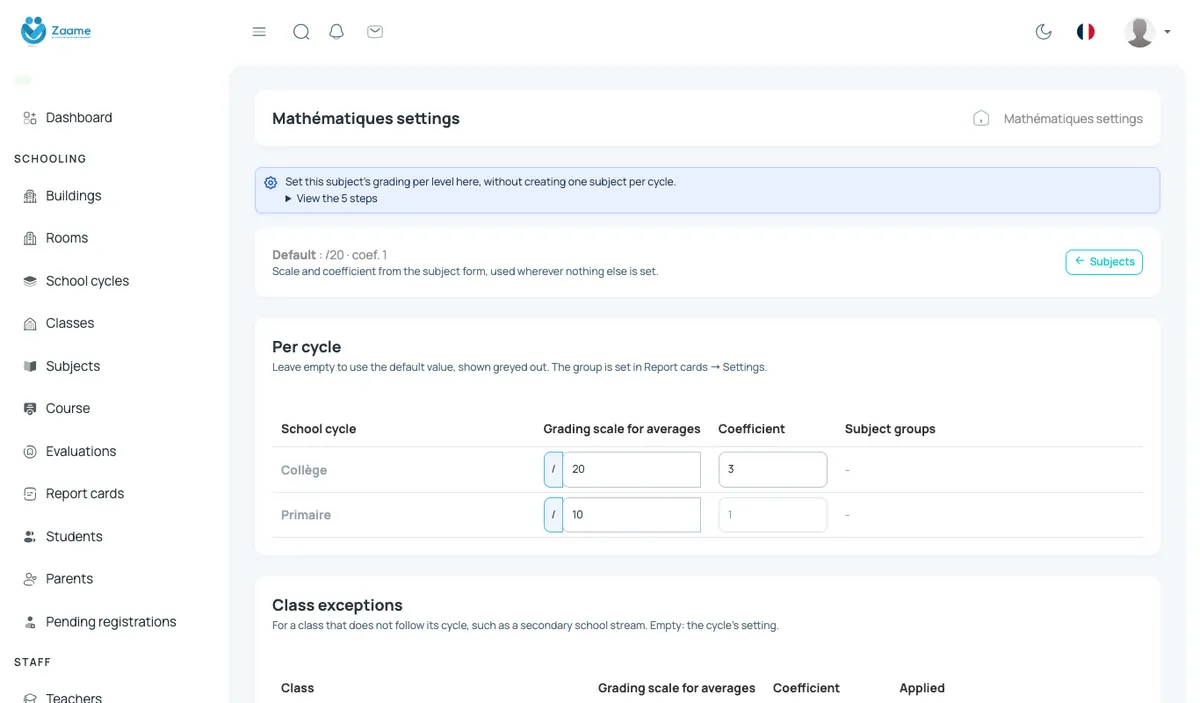Edit the Primaire coefficient field
This screenshot has height=703, width=1200.
point(773,515)
